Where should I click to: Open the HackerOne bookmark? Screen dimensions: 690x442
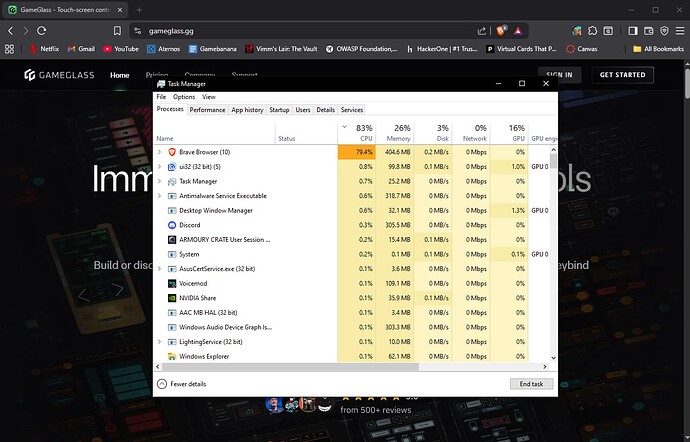click(x=442, y=49)
